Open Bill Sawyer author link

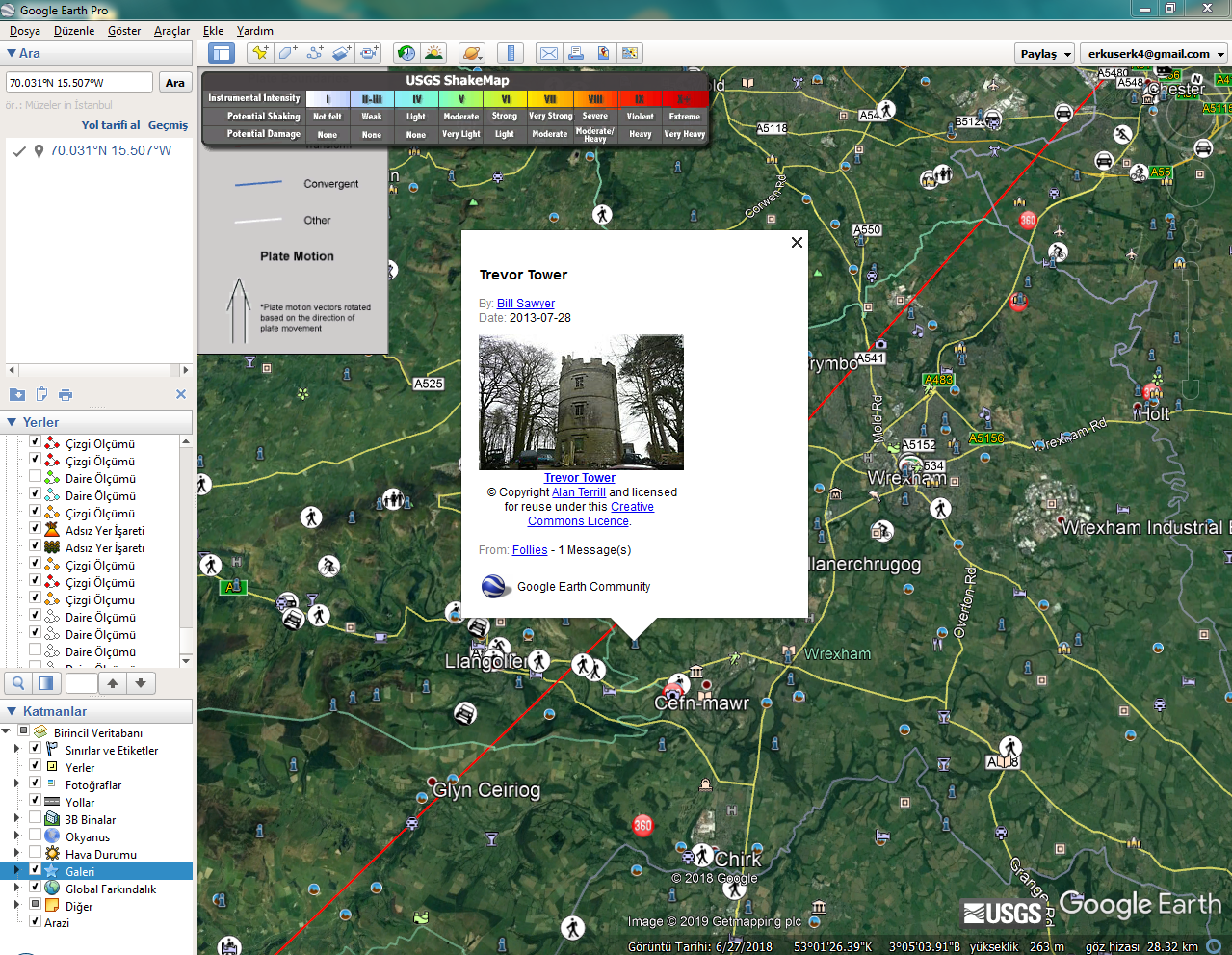coord(526,303)
